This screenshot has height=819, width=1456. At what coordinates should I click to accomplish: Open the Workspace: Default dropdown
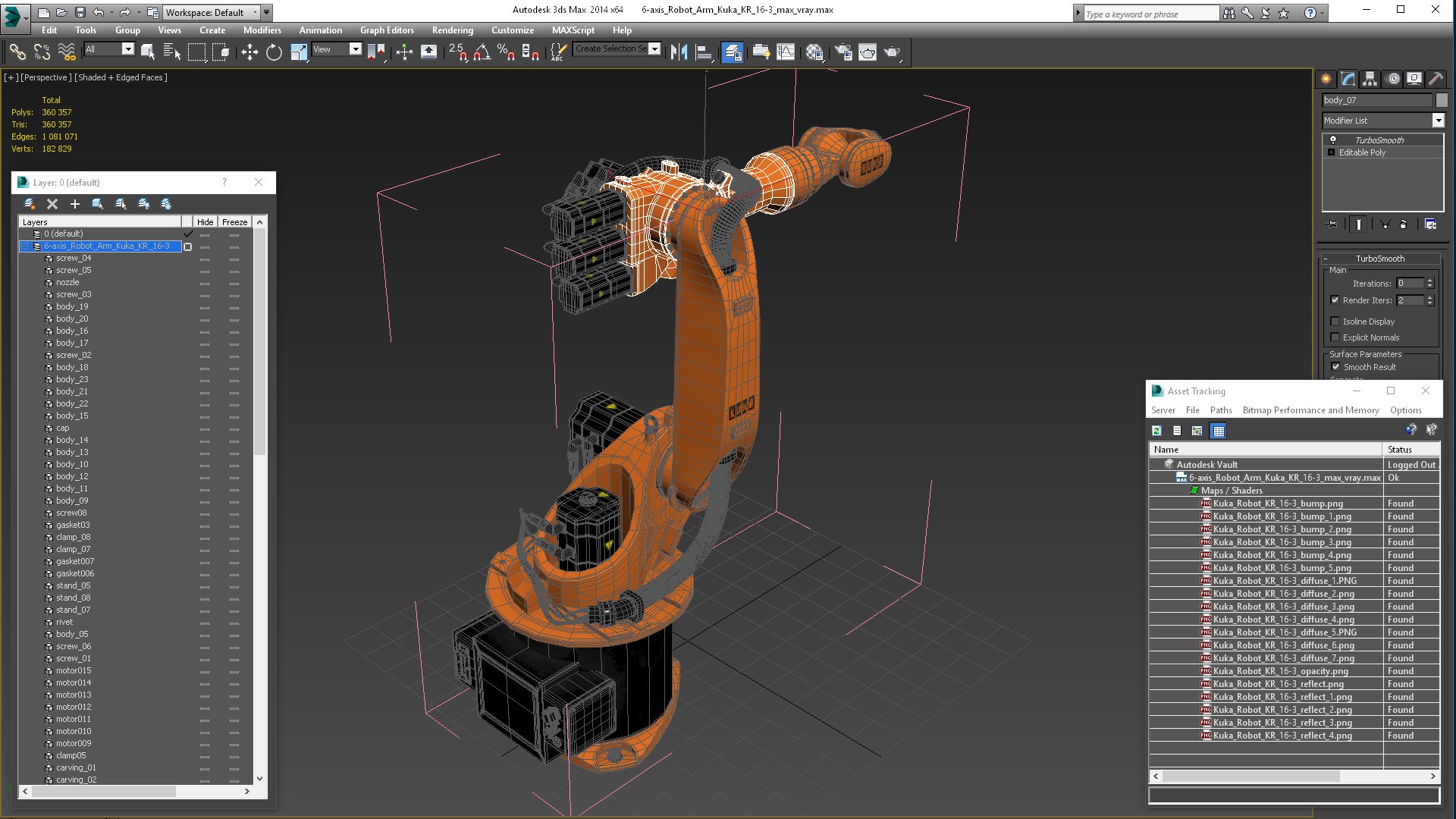click(212, 12)
